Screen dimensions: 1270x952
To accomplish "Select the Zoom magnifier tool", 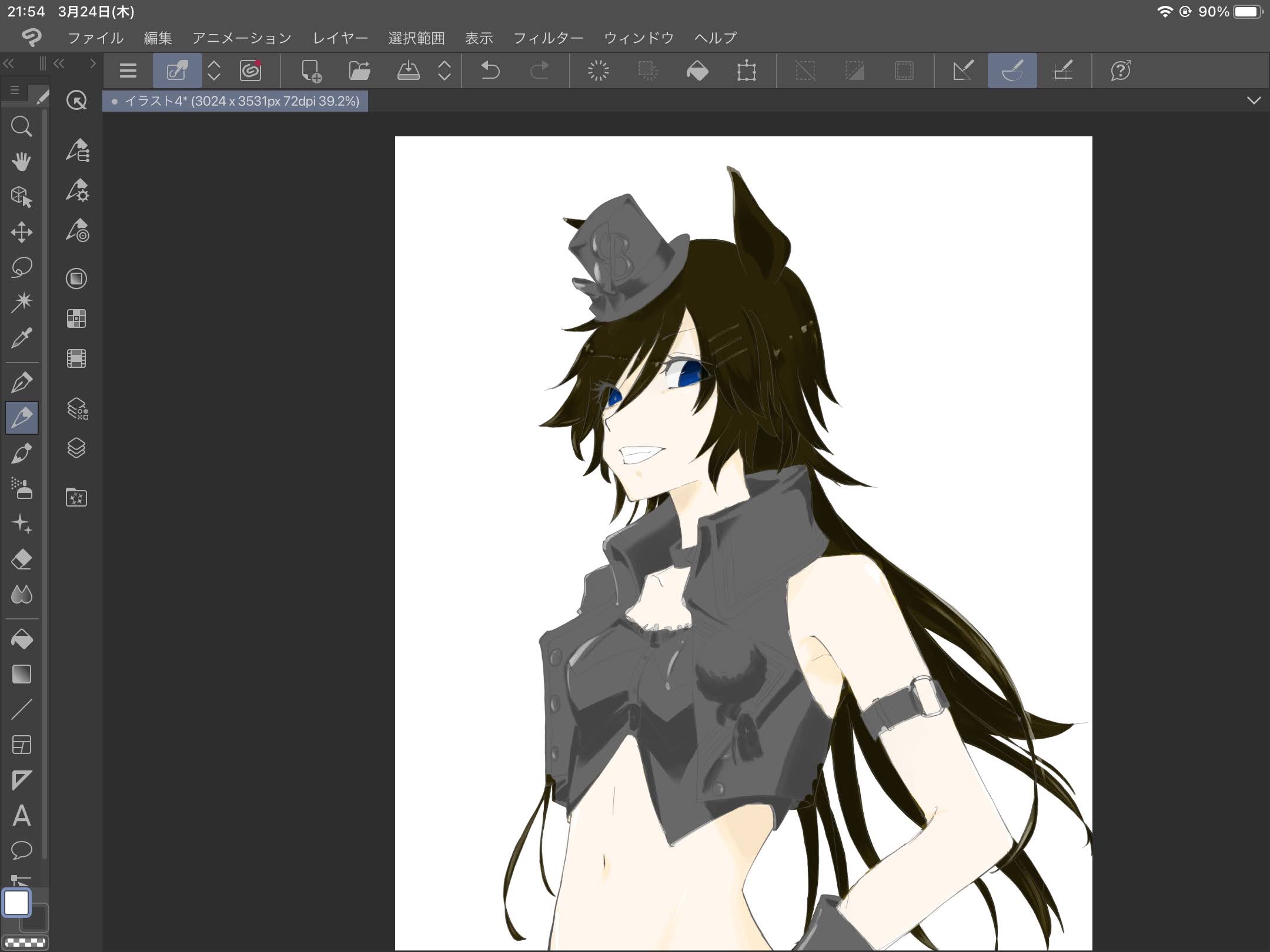I will [x=22, y=126].
